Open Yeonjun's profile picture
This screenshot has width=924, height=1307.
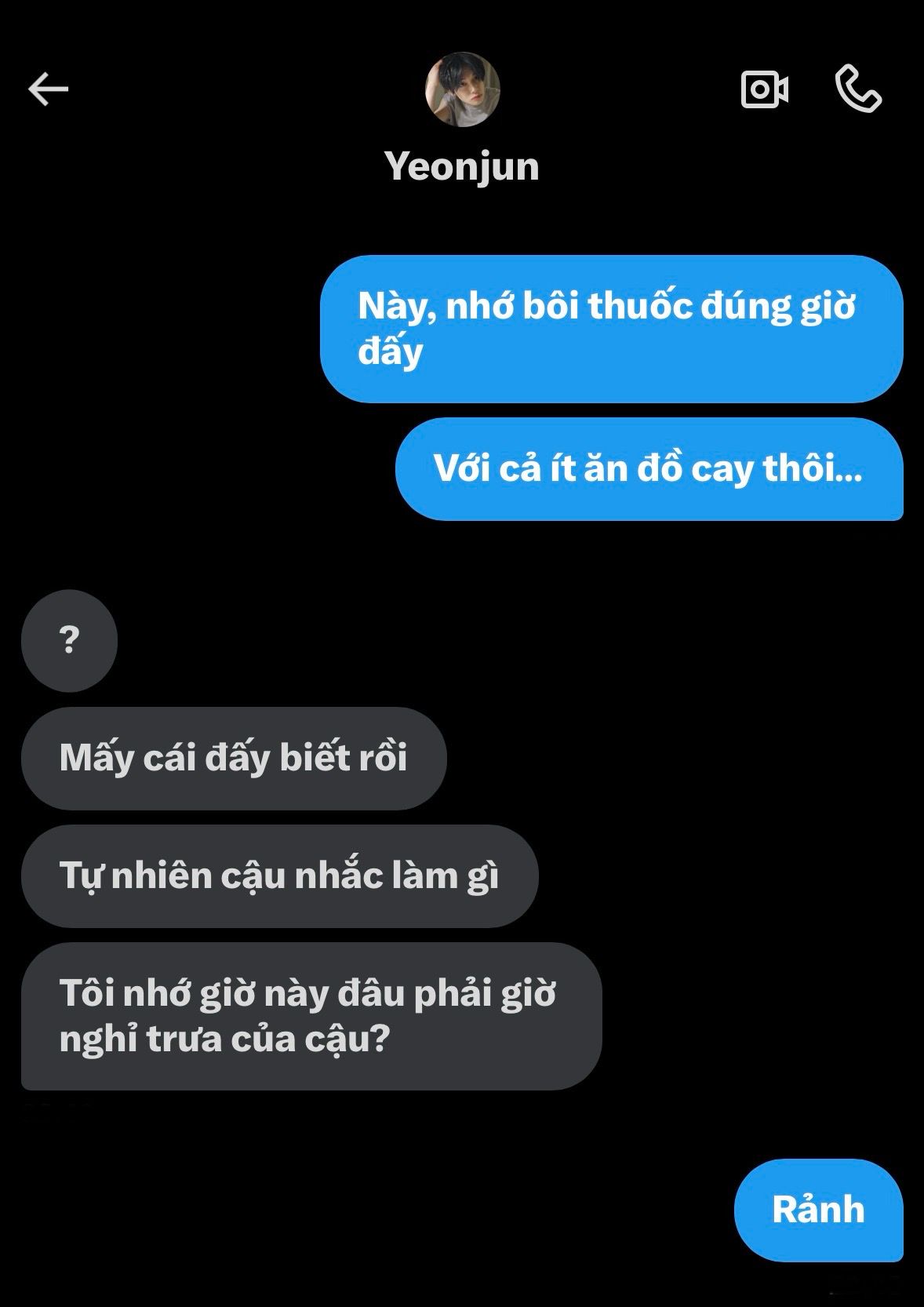[x=462, y=89]
